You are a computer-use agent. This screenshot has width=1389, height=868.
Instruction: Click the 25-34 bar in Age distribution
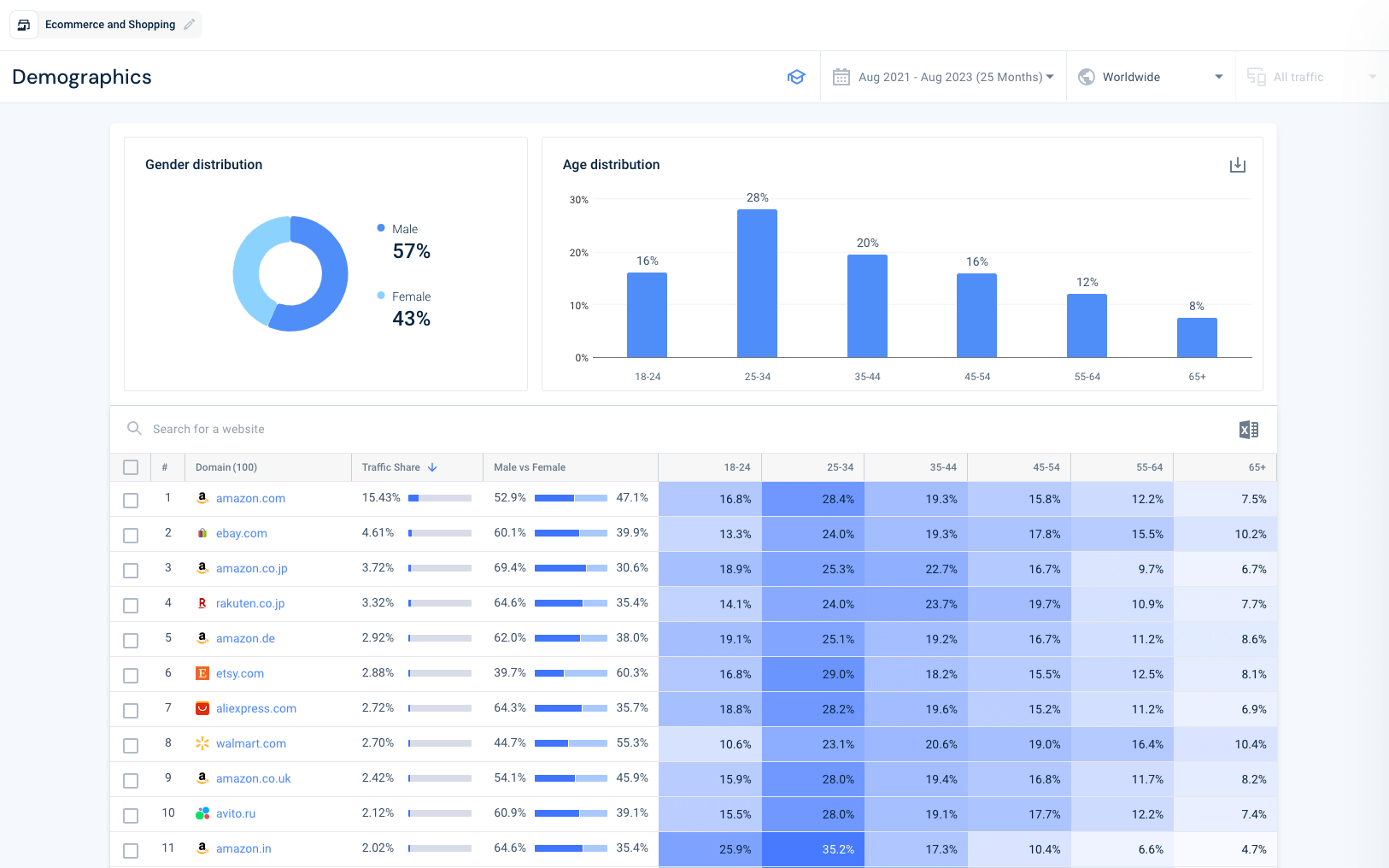coord(757,283)
